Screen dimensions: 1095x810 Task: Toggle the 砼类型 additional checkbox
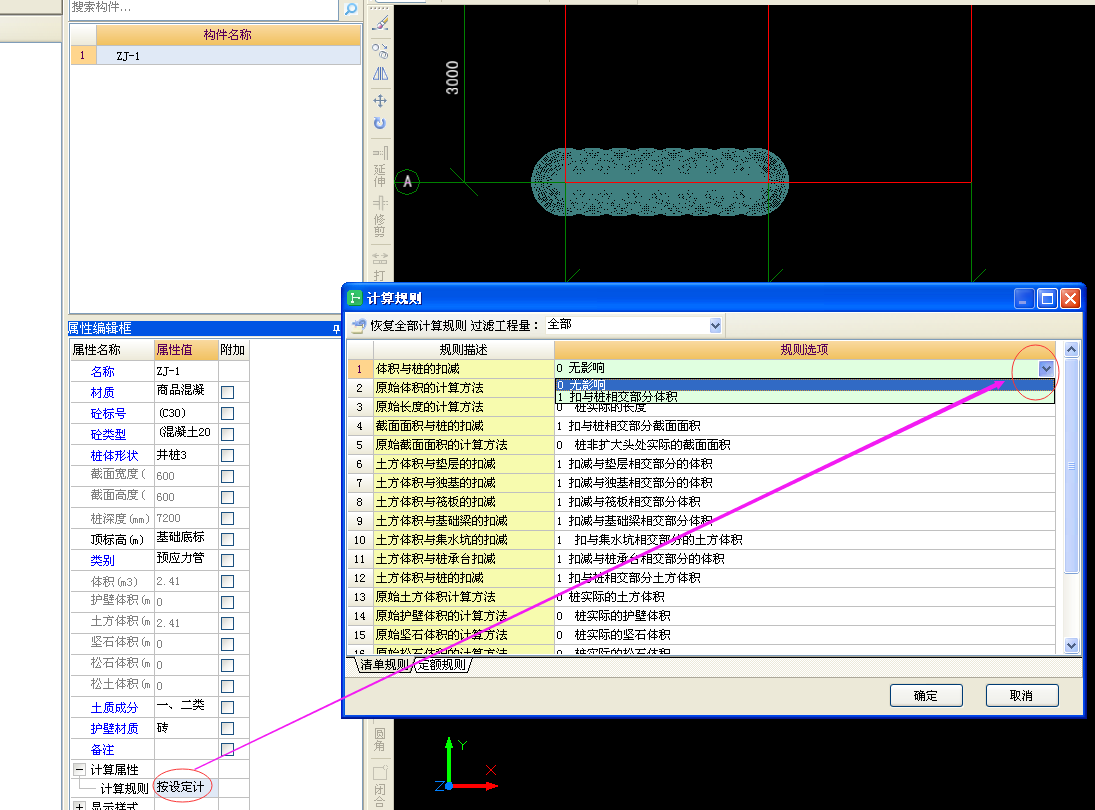pyautogui.click(x=227, y=434)
